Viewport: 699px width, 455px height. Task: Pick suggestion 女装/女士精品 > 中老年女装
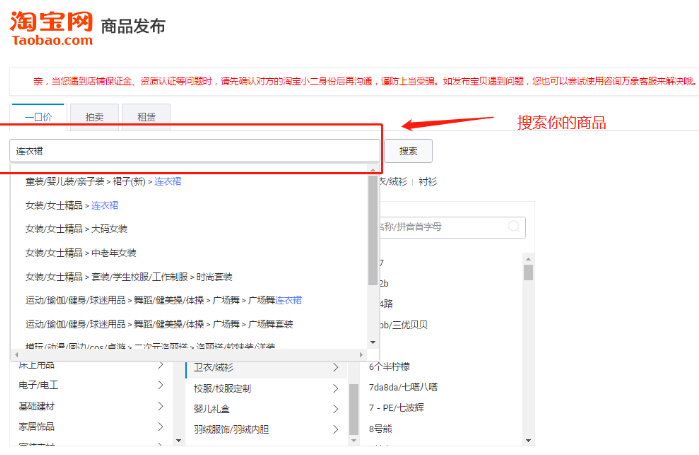pos(80,253)
